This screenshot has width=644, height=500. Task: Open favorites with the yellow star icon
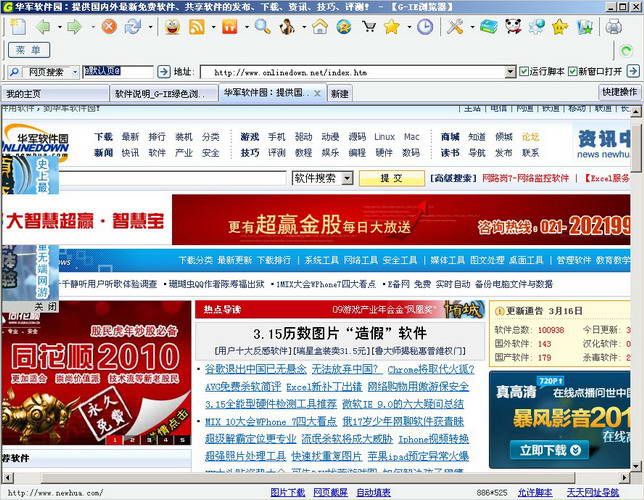click(x=392, y=27)
